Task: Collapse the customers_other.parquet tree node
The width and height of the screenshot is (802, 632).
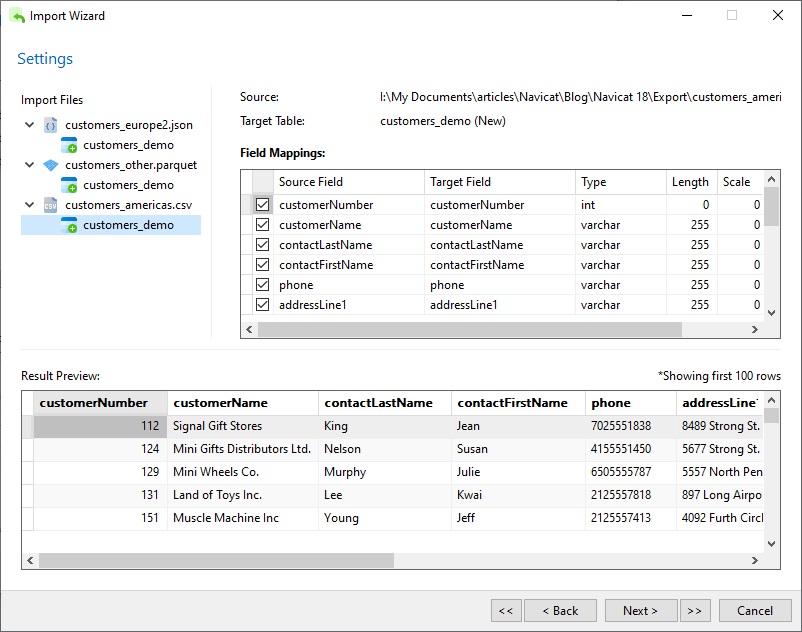Action: 30,165
